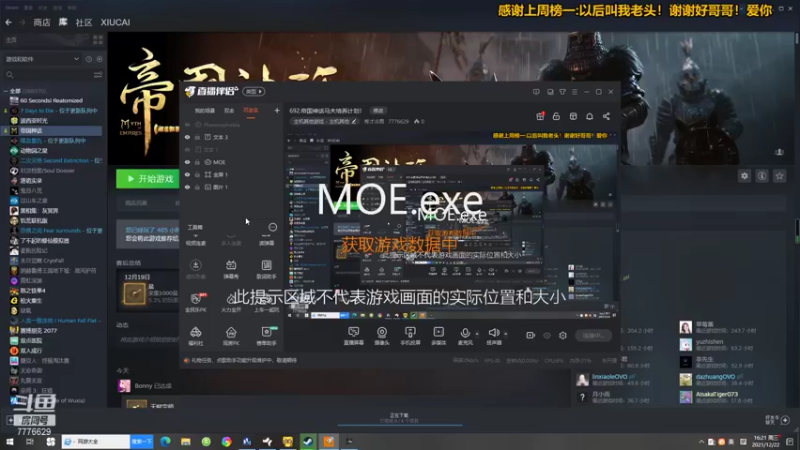Open the 商店 store tab in Steam
800x450 pixels.
(x=42, y=22)
